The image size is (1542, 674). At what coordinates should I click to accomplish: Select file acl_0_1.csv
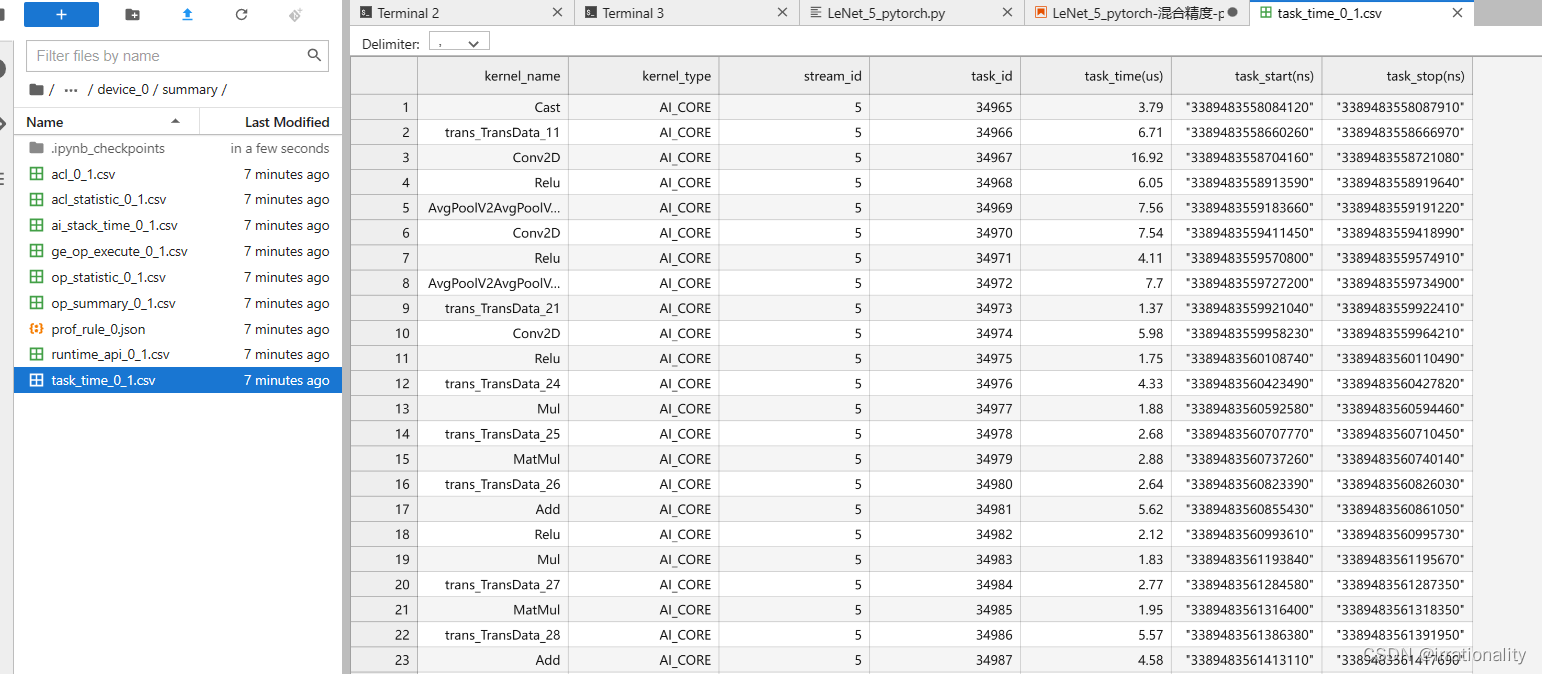[178, 174]
